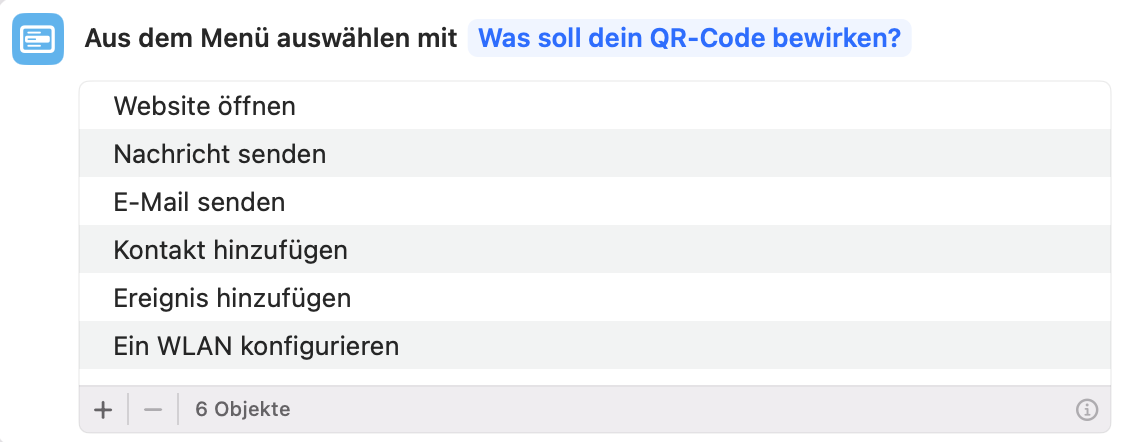Viewport: 1148px width, 442px height.
Task: Click the empty row below 'Ein WLAN konfigurieren'
Action: click(594, 378)
